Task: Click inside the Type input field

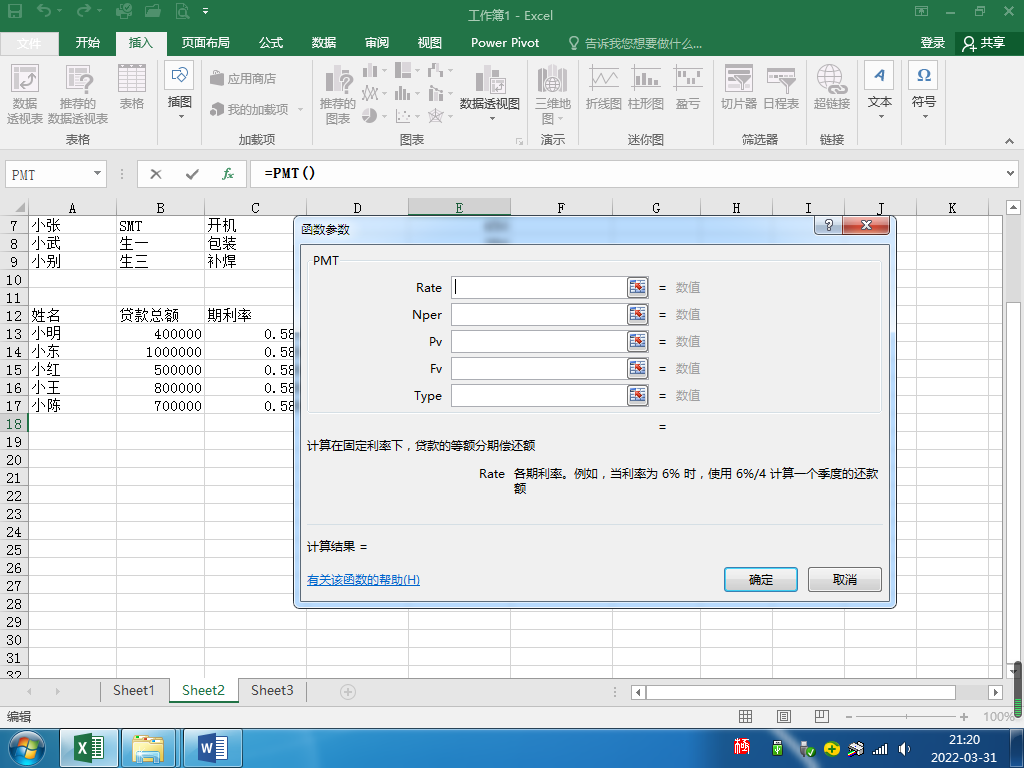Action: point(539,395)
